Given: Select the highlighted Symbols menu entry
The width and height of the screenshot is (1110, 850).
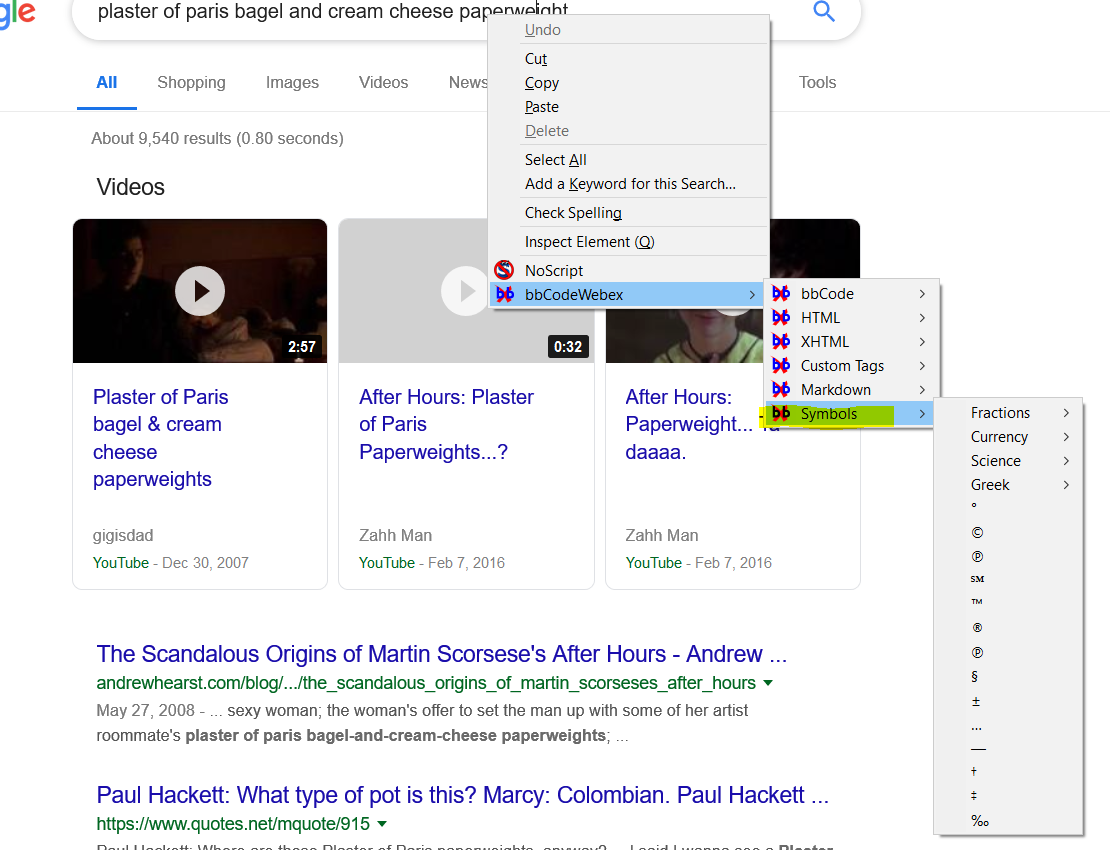Looking at the screenshot, I should tap(850, 414).
